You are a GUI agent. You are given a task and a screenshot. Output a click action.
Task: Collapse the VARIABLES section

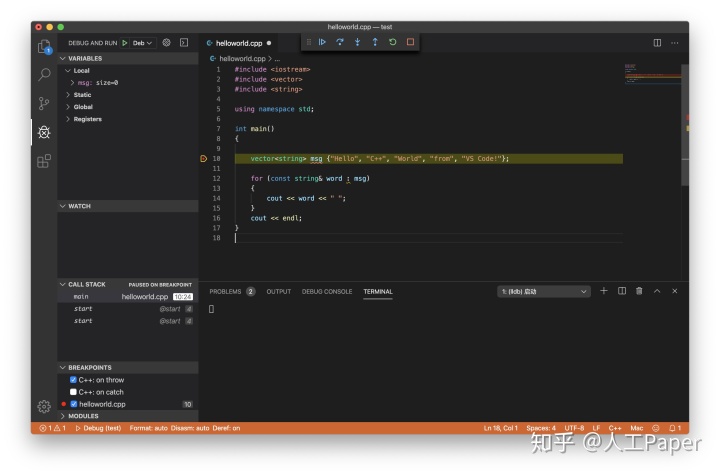(x=128, y=58)
